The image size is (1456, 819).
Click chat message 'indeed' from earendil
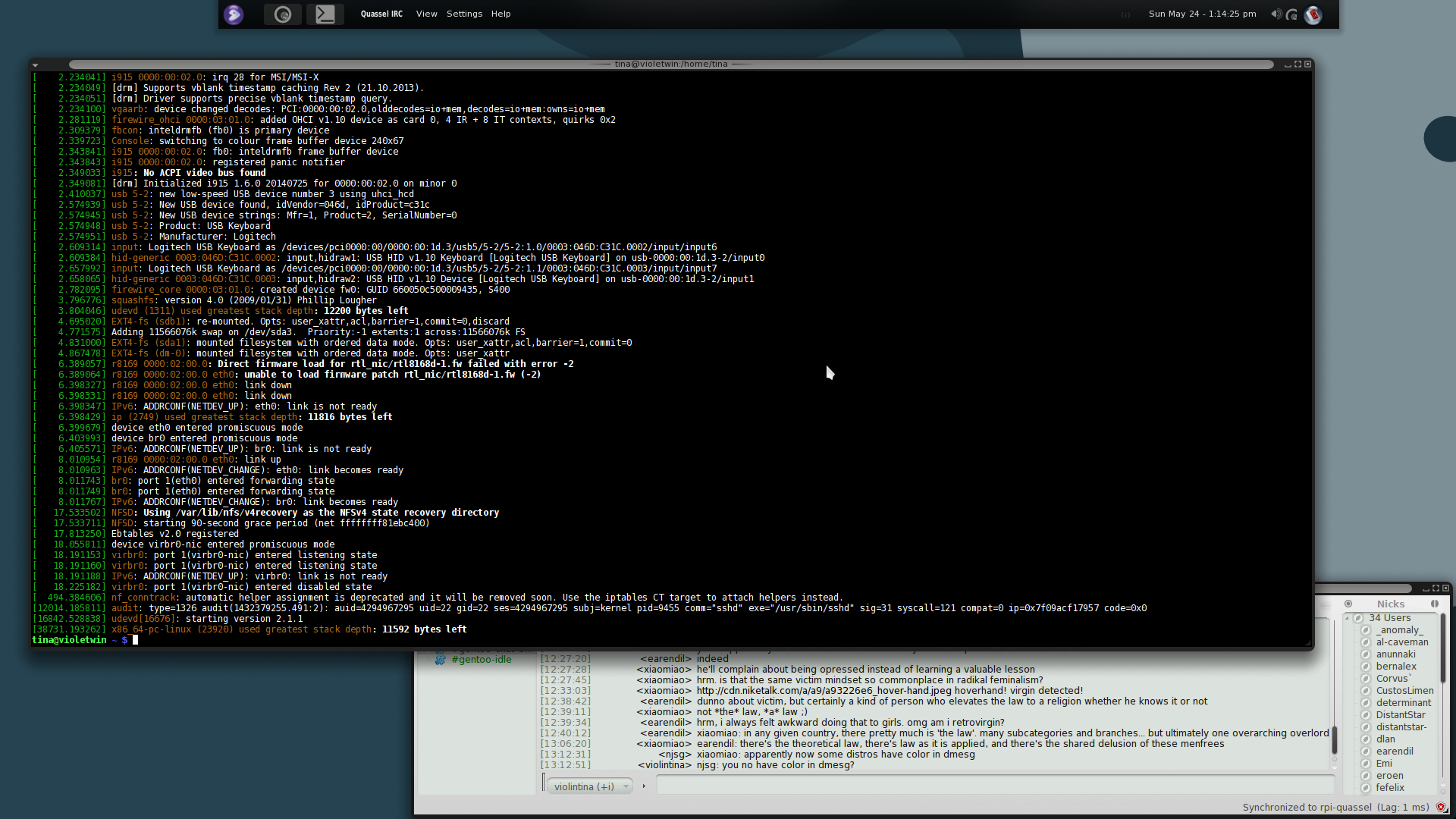[712, 659]
